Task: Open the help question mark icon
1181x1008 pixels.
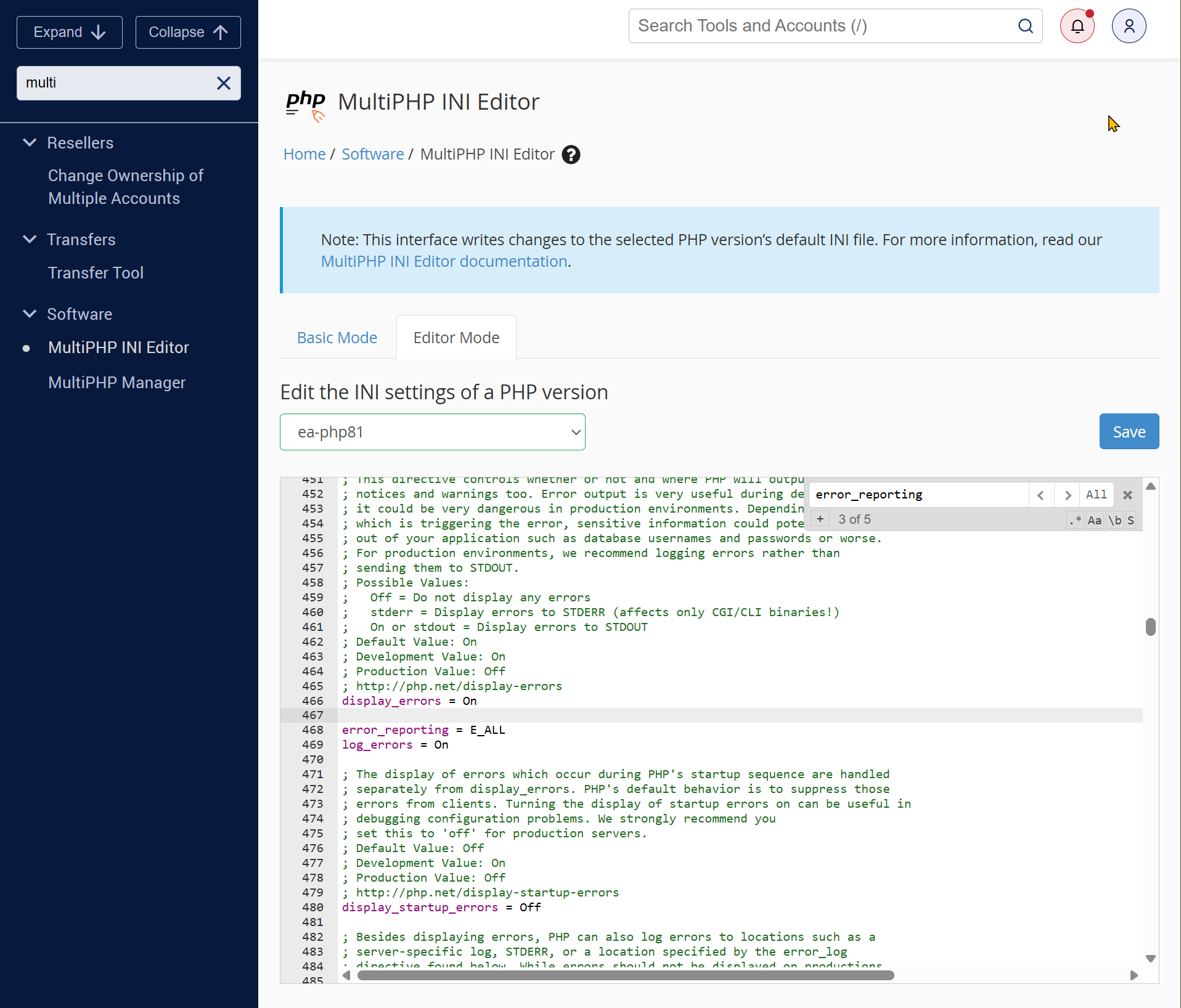Action: tap(571, 155)
